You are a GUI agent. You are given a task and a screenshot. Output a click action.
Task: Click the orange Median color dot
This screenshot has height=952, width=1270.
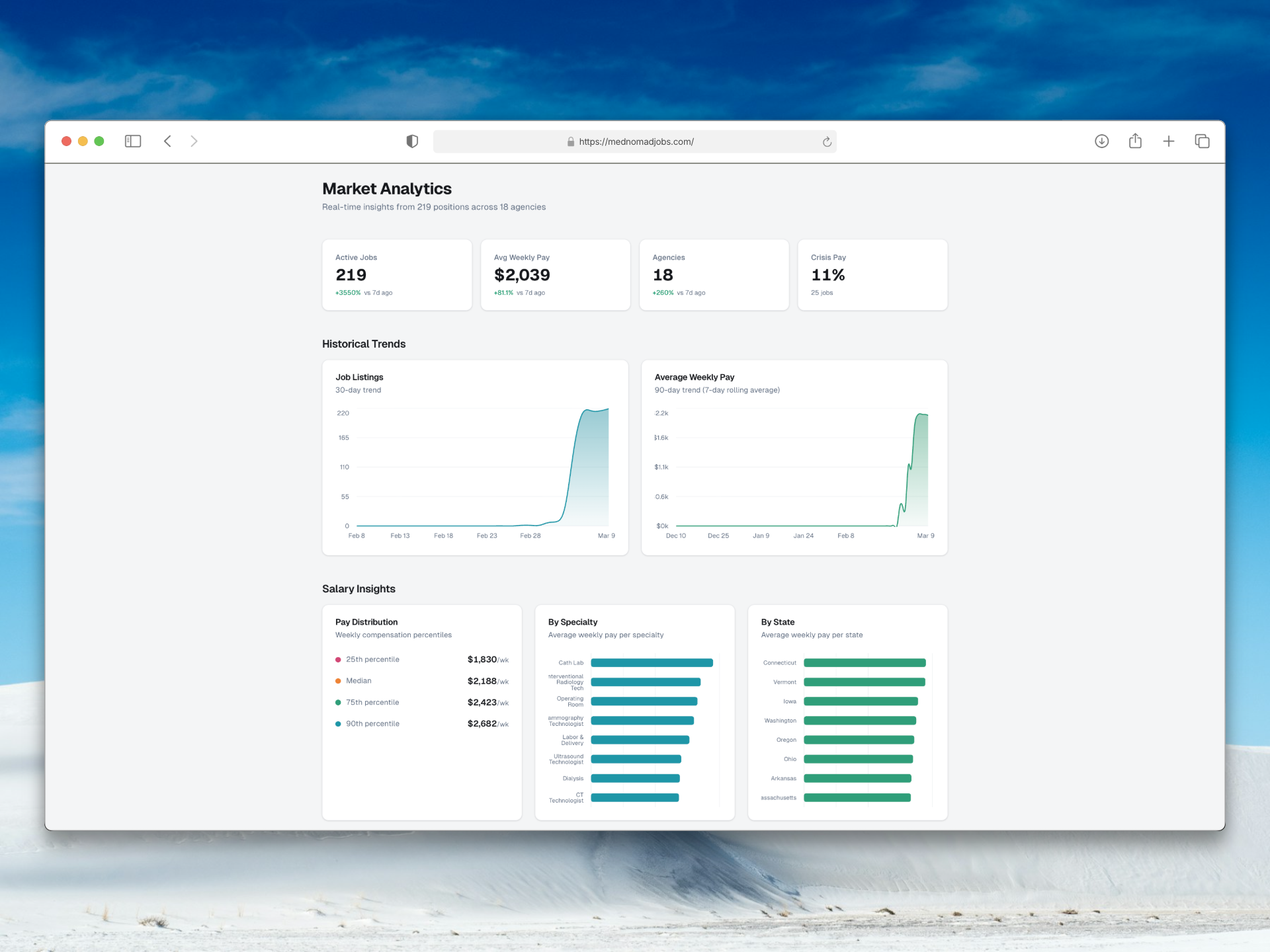coord(338,681)
